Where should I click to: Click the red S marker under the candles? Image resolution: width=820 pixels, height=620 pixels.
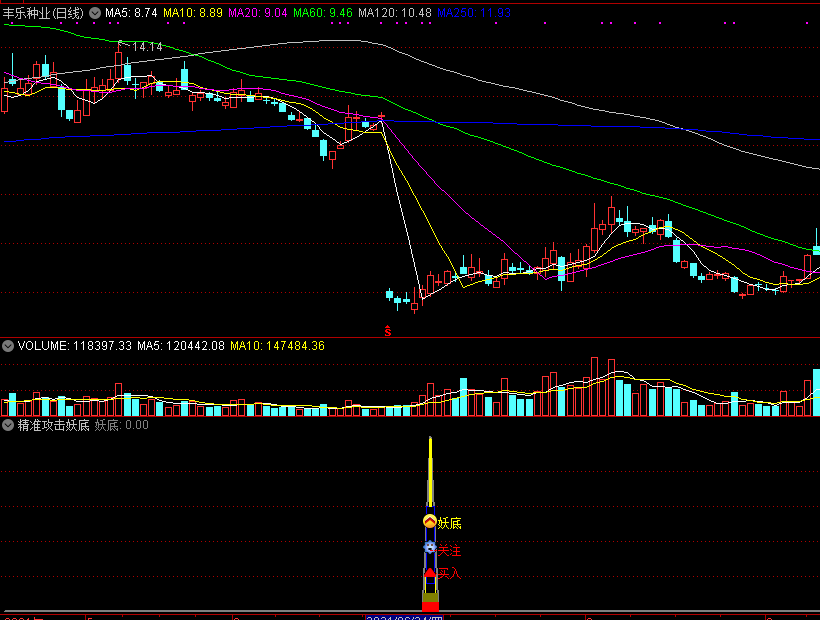click(388, 330)
